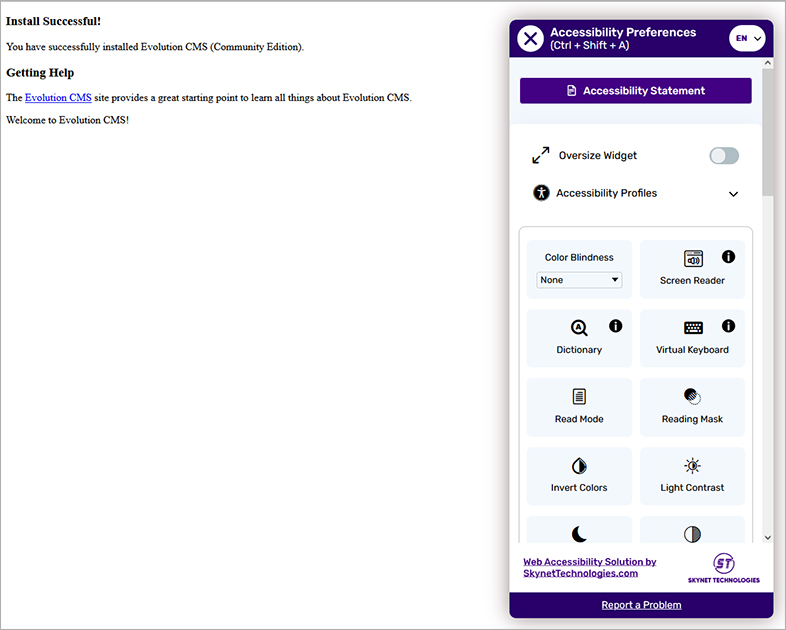Activate the Virtual Keyboard

692,339
